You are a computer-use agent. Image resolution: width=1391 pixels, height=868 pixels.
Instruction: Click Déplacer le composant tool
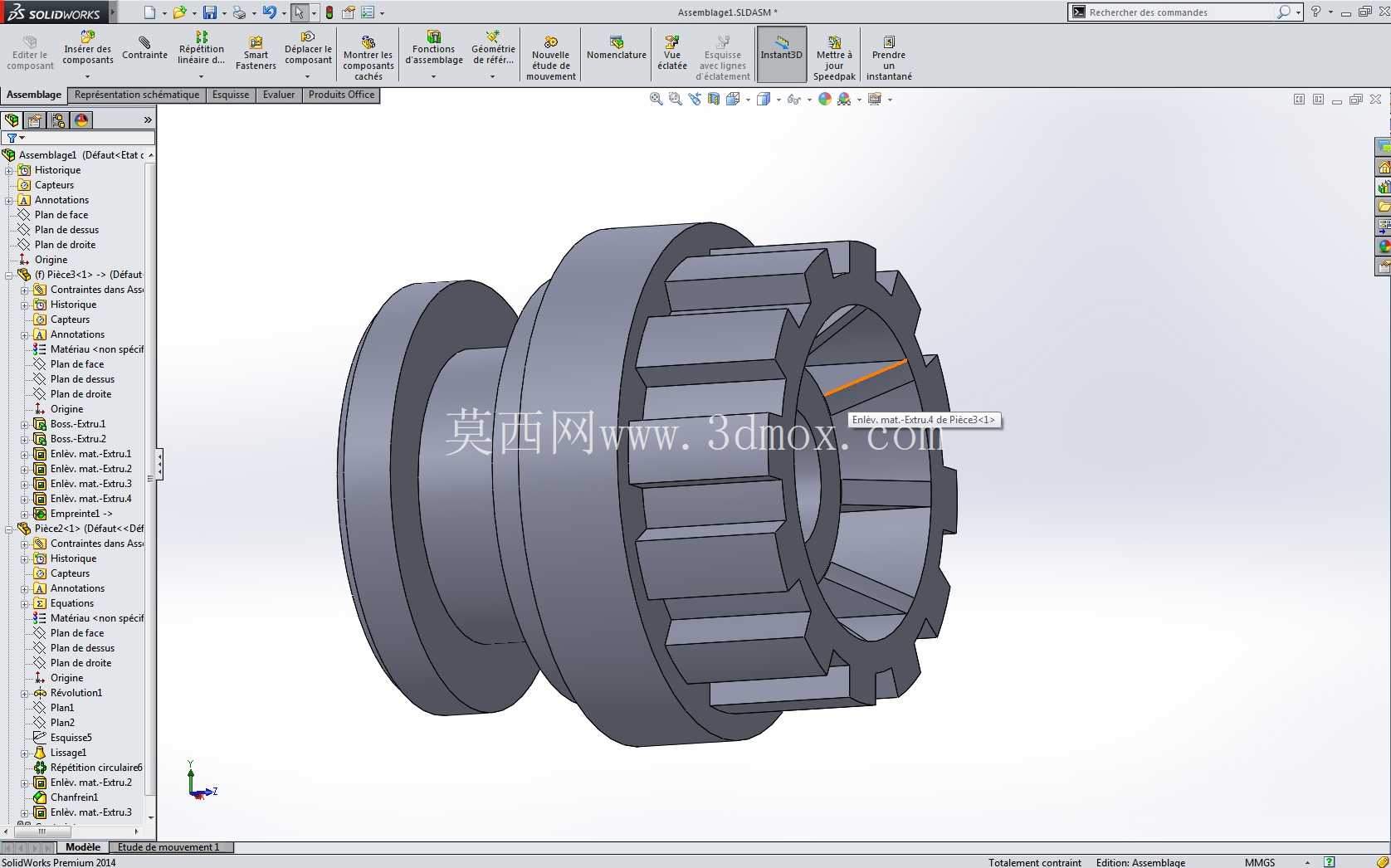[x=308, y=48]
